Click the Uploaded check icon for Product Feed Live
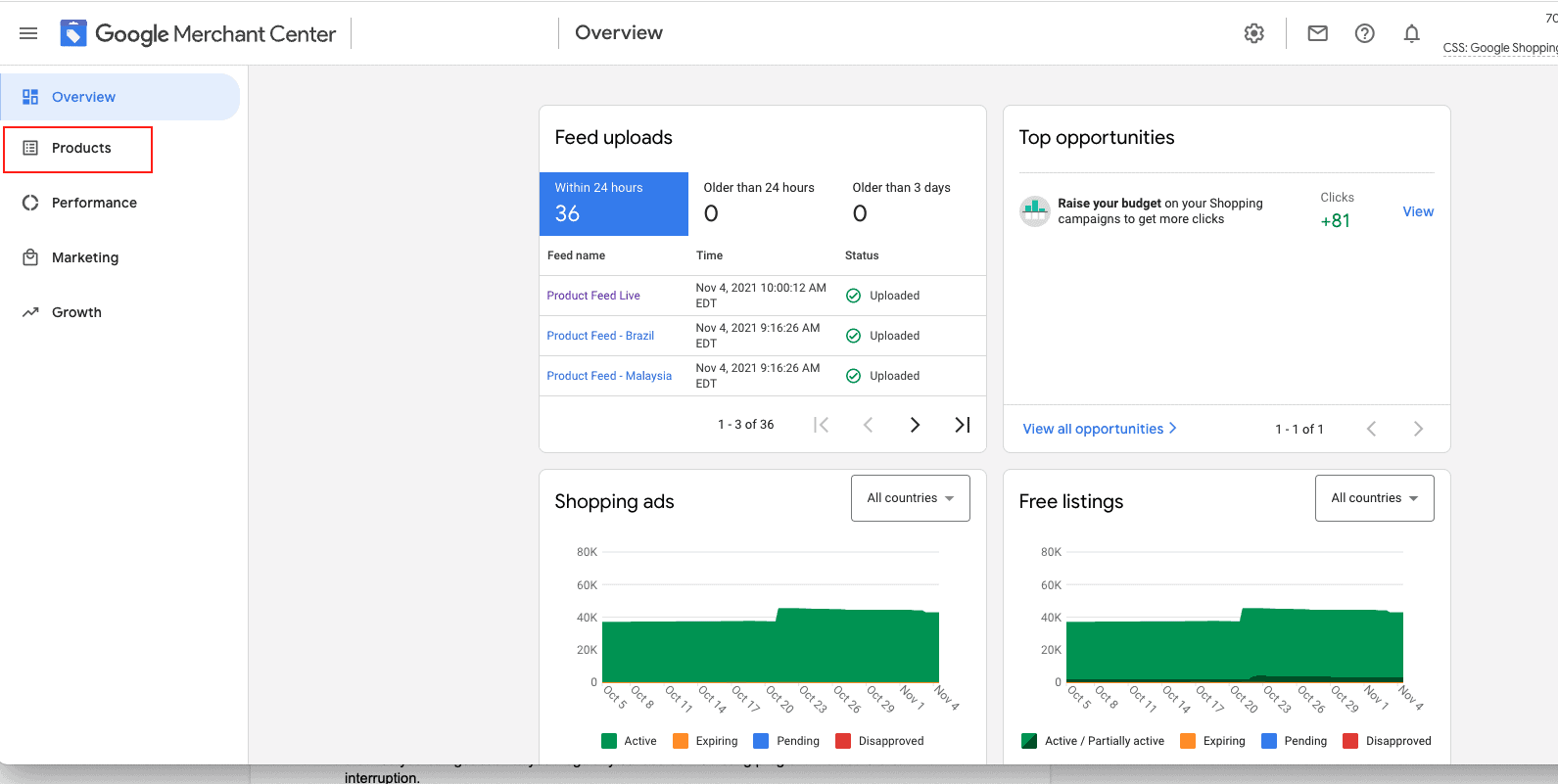 pyautogui.click(x=853, y=296)
